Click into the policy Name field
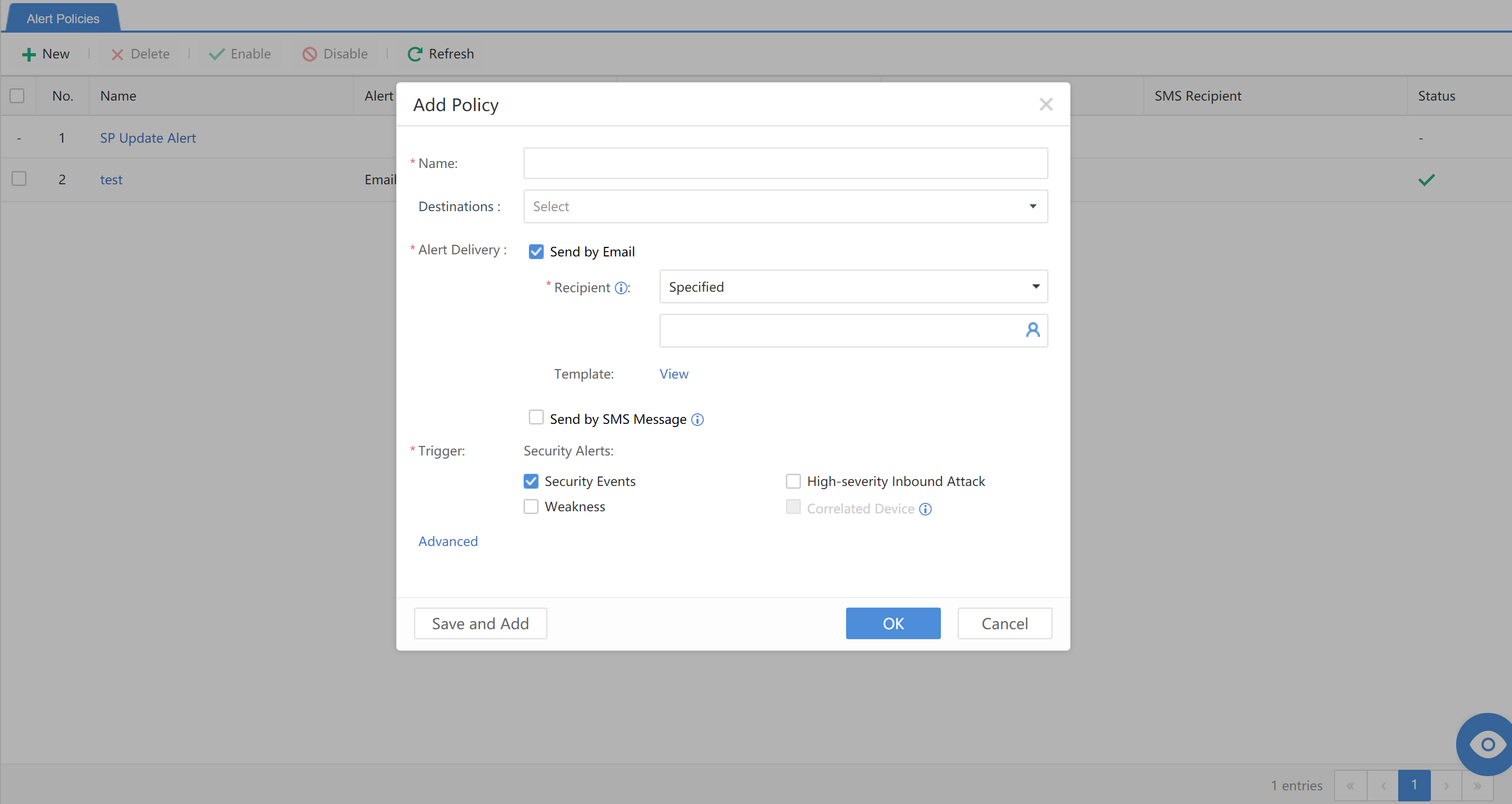 point(785,163)
